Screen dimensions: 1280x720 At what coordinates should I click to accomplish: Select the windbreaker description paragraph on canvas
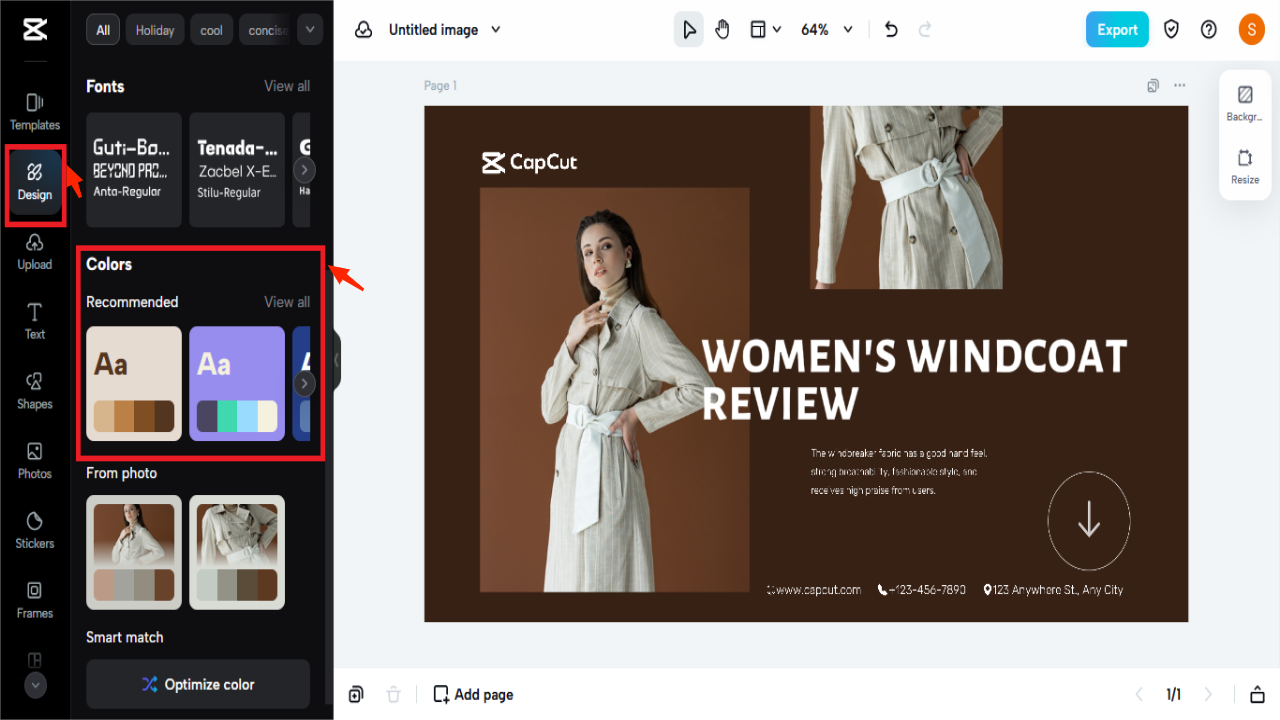(x=899, y=472)
